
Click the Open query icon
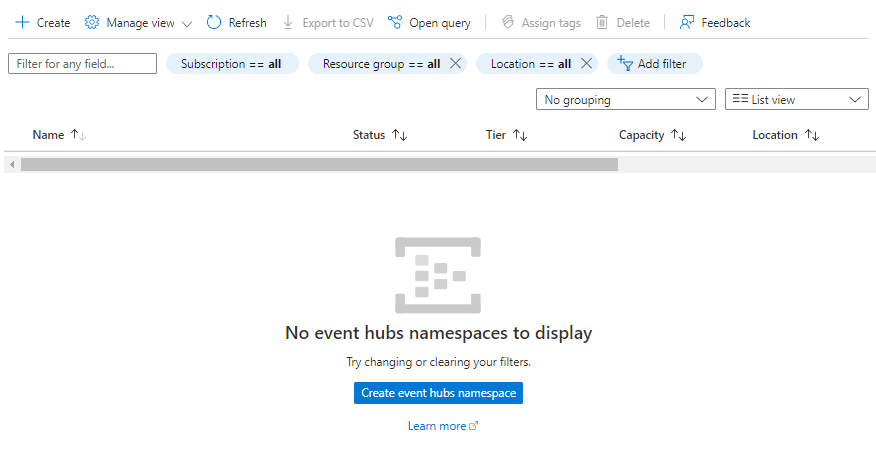(395, 22)
